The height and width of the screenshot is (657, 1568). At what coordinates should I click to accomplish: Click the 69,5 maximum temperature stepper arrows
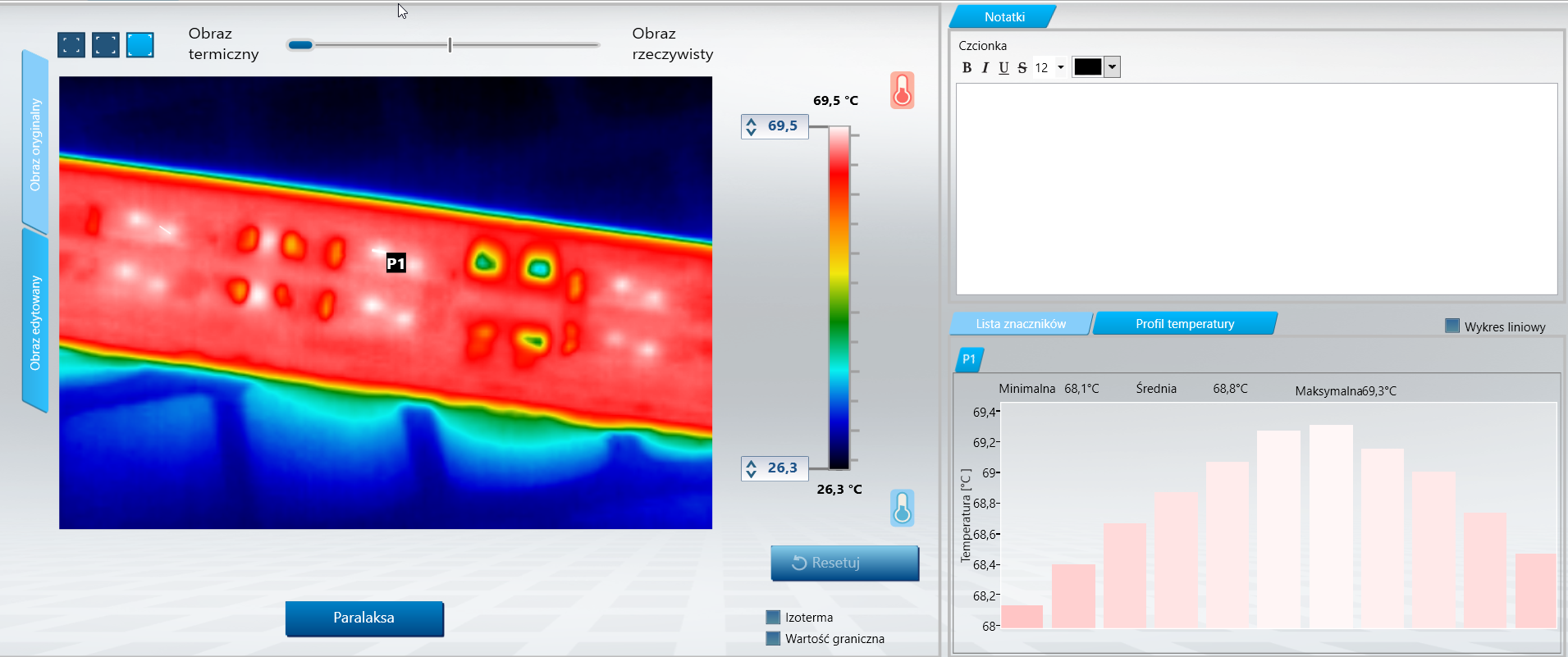coord(752,126)
